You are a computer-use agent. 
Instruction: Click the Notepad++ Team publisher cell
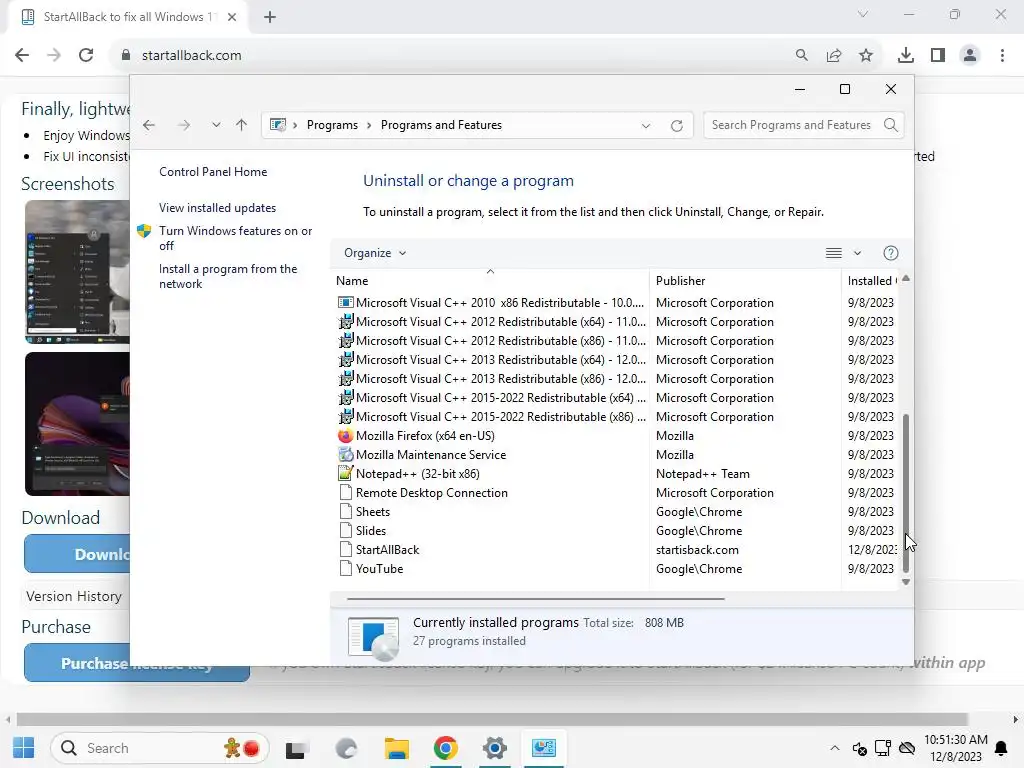pos(703,473)
